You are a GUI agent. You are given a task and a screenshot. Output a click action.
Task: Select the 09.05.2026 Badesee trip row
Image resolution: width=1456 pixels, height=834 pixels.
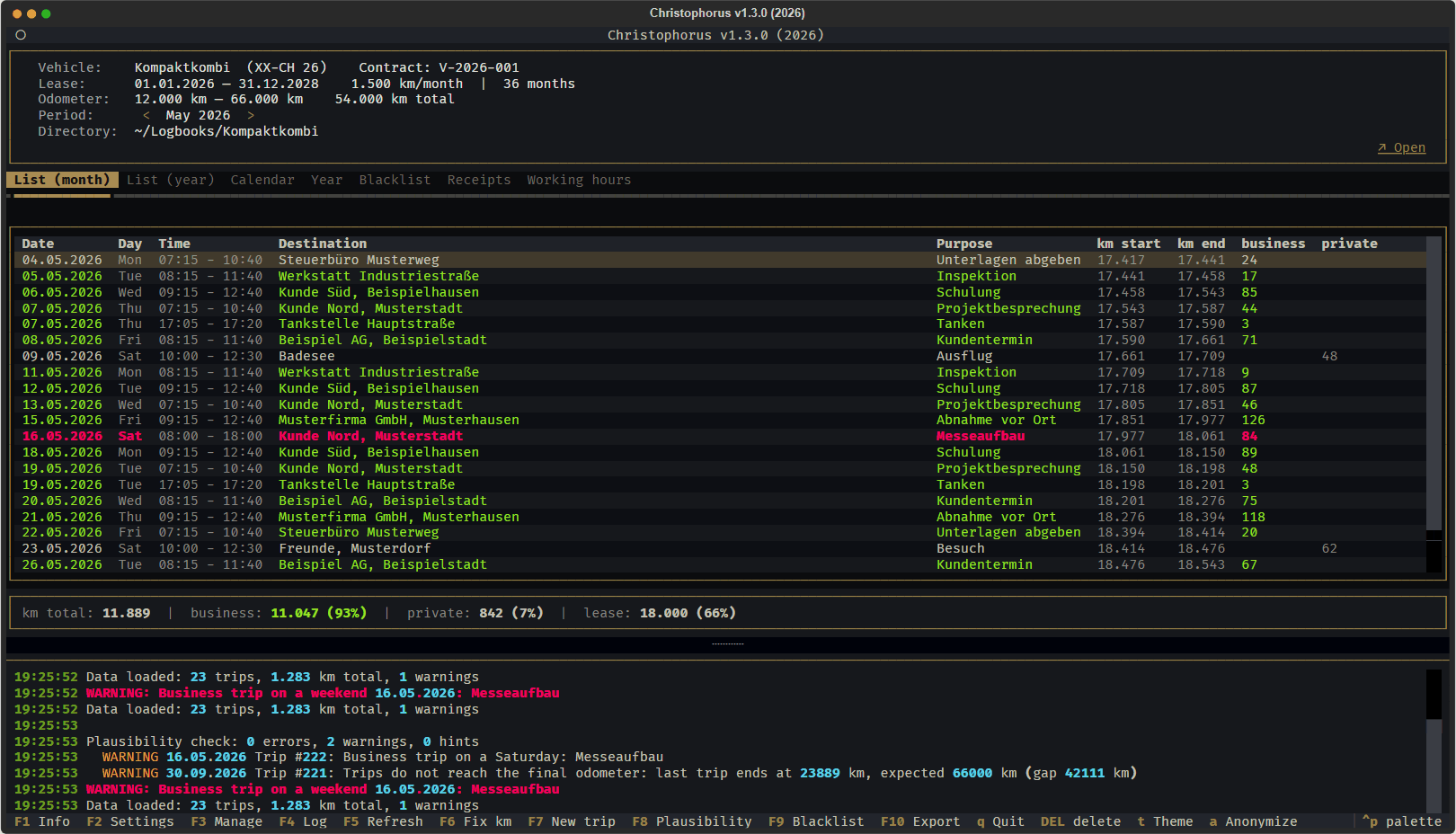720,356
